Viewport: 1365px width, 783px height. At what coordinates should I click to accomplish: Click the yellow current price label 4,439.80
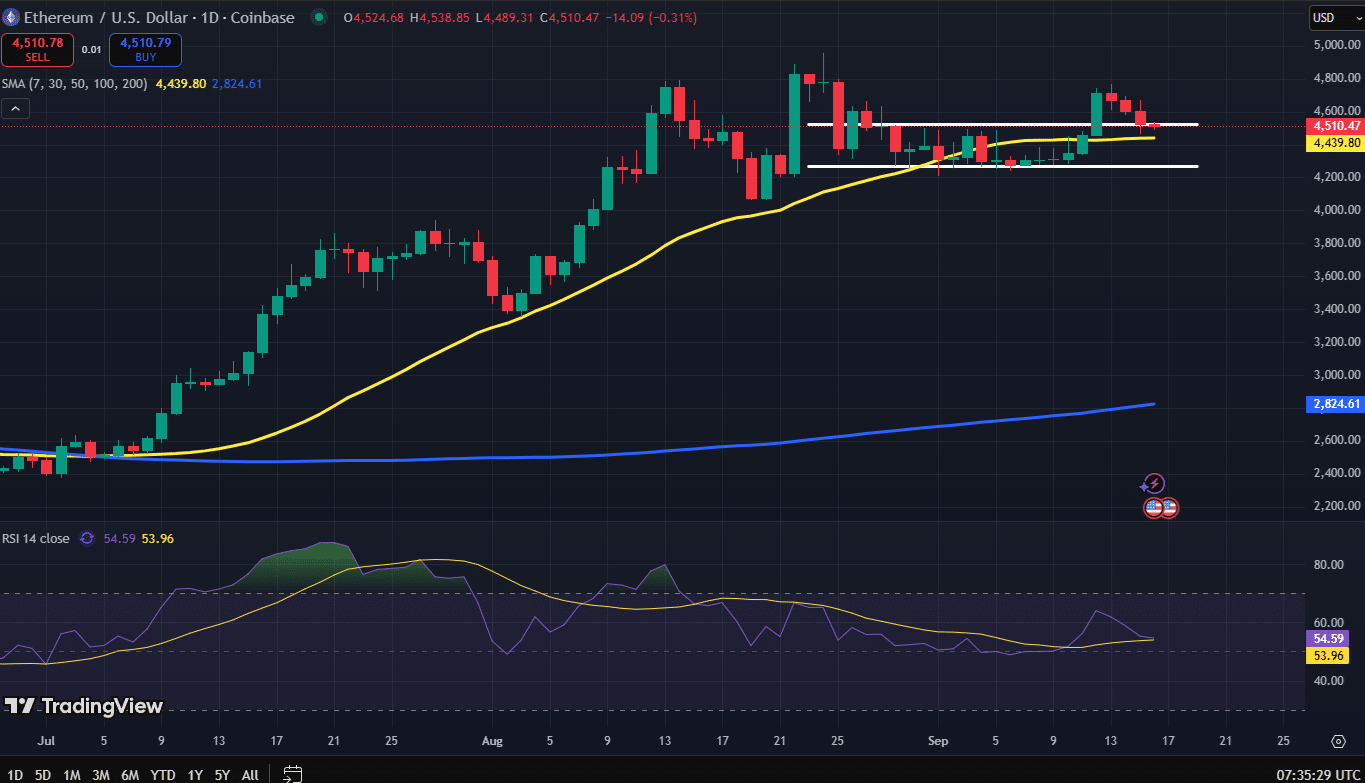tap(1335, 143)
